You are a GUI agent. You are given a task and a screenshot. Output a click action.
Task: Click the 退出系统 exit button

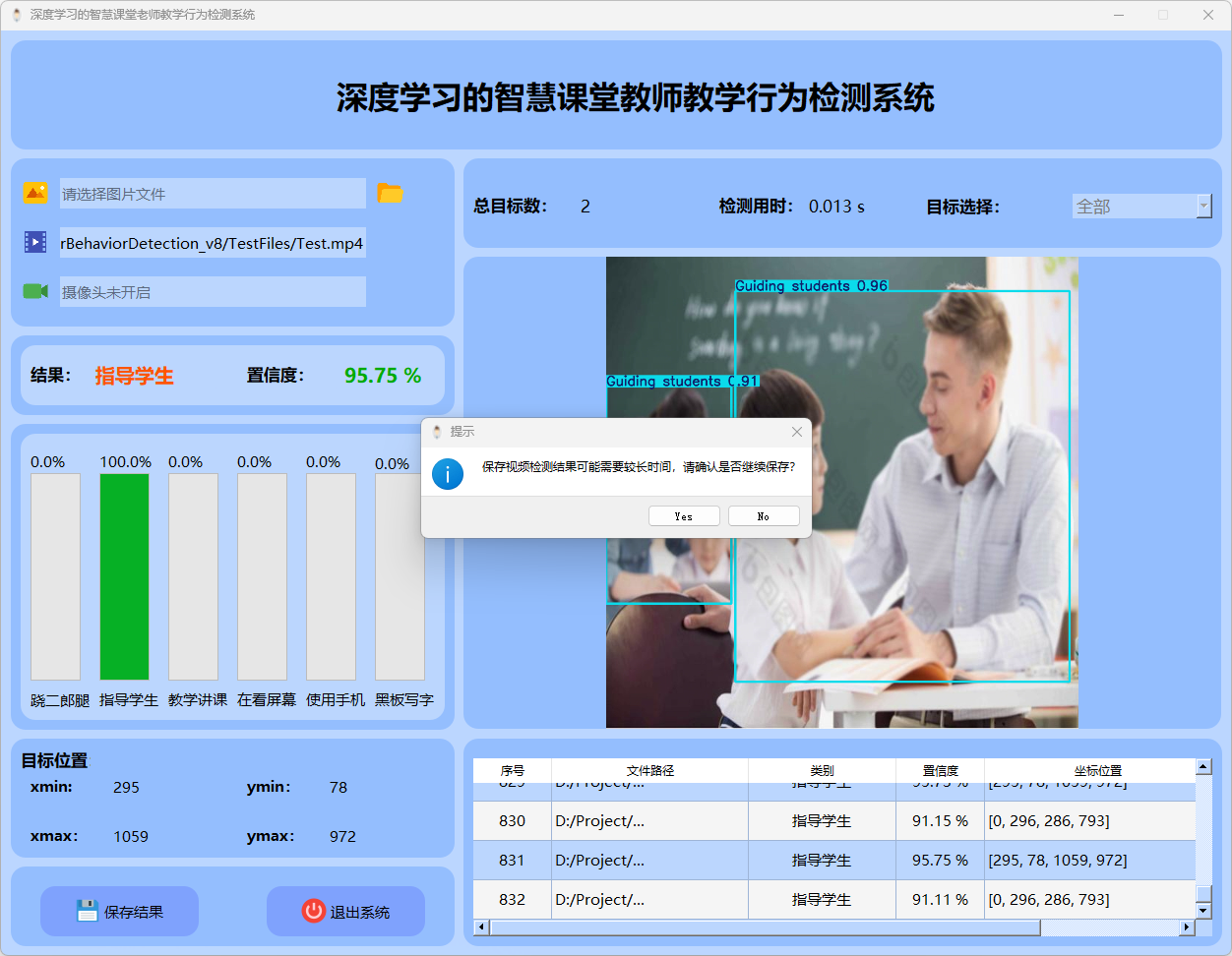[x=345, y=912]
